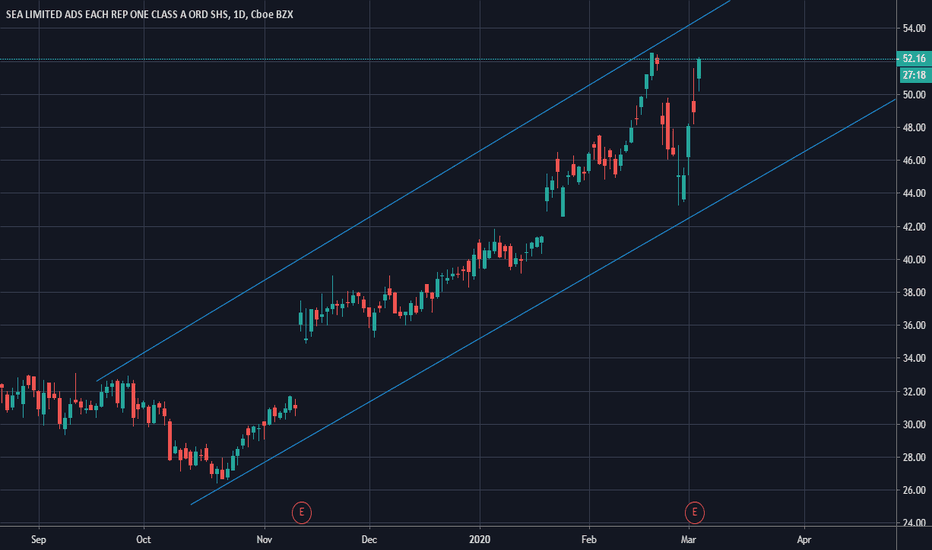The image size is (932, 550).
Task: Click the 40.00 price axis label
Action: pos(914,259)
